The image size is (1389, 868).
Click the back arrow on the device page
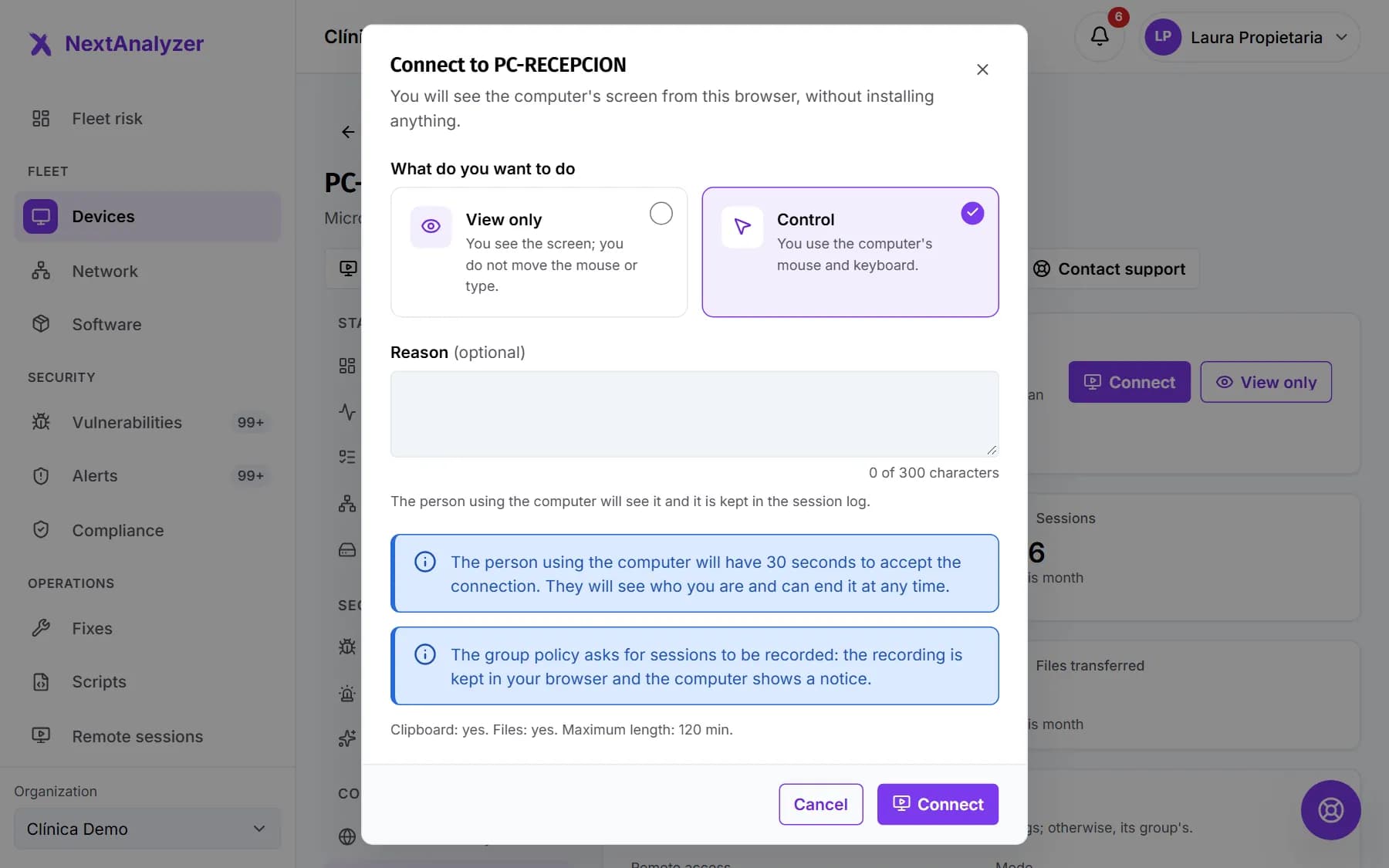coord(348,132)
